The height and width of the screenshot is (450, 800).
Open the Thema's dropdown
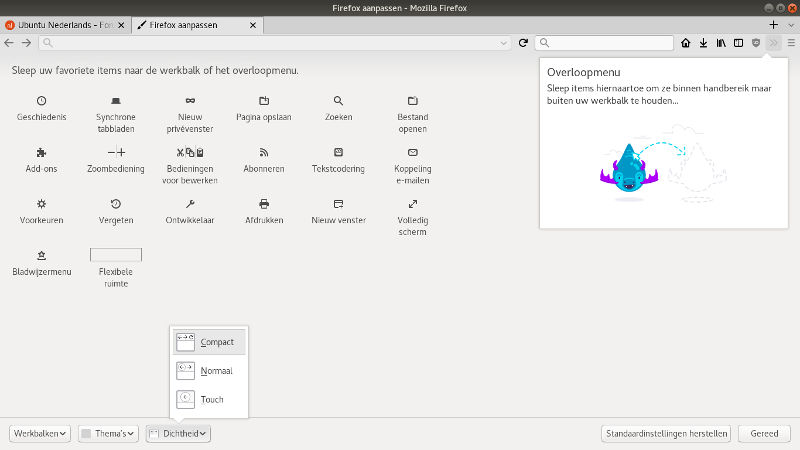[x=108, y=434]
